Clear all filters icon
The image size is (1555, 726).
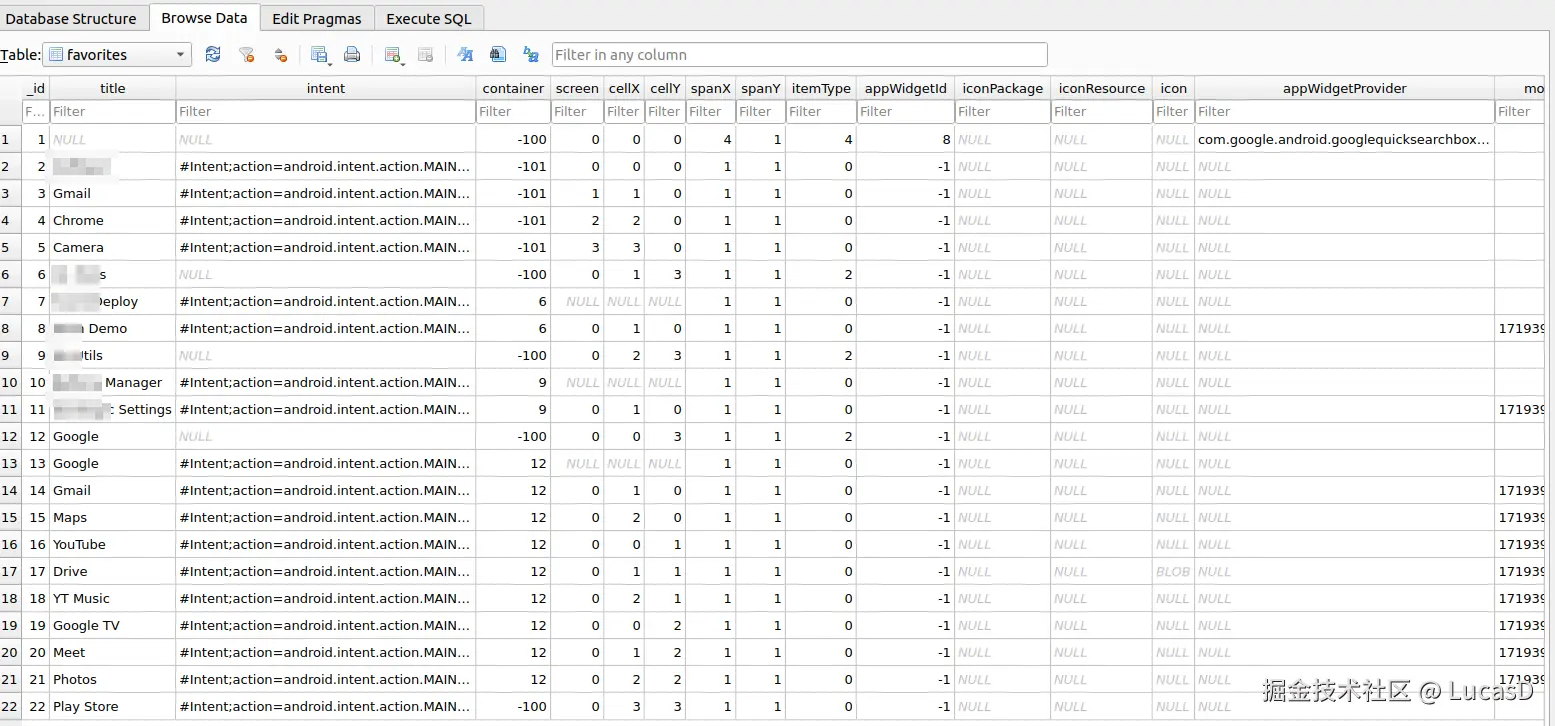(x=246, y=55)
